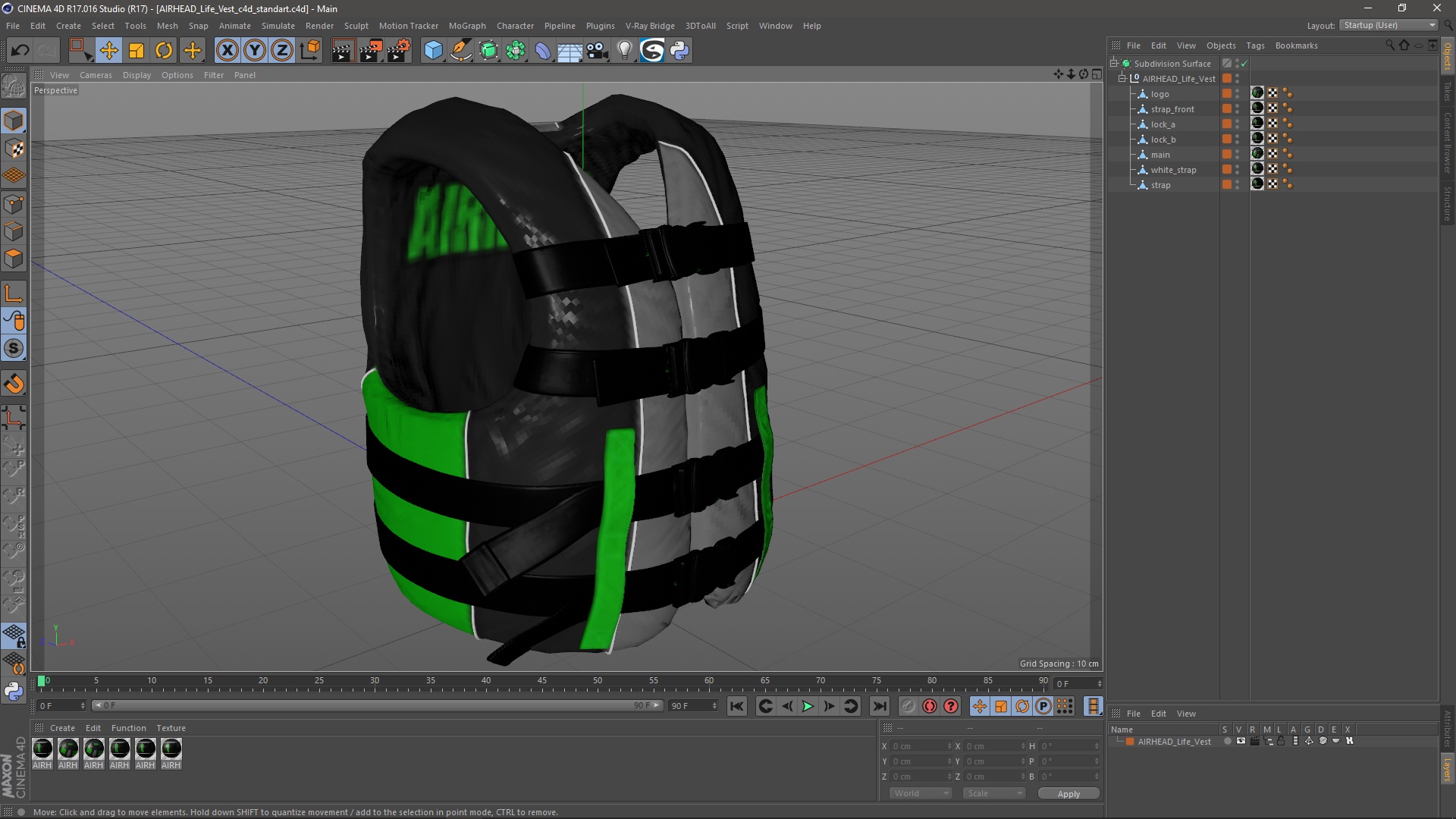
Task: Toggle the Z axis lock
Action: (x=282, y=51)
